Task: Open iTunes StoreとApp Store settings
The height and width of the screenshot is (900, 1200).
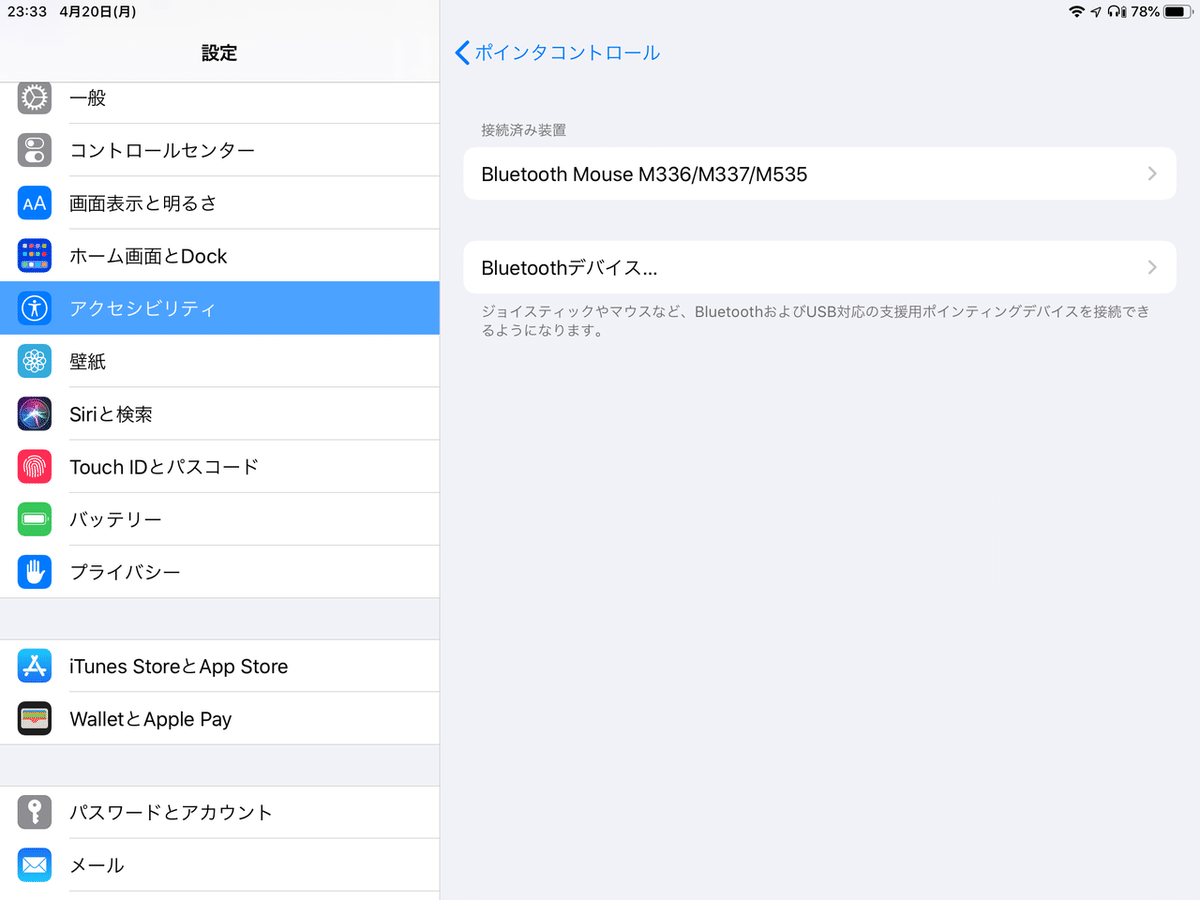Action: click(x=220, y=666)
